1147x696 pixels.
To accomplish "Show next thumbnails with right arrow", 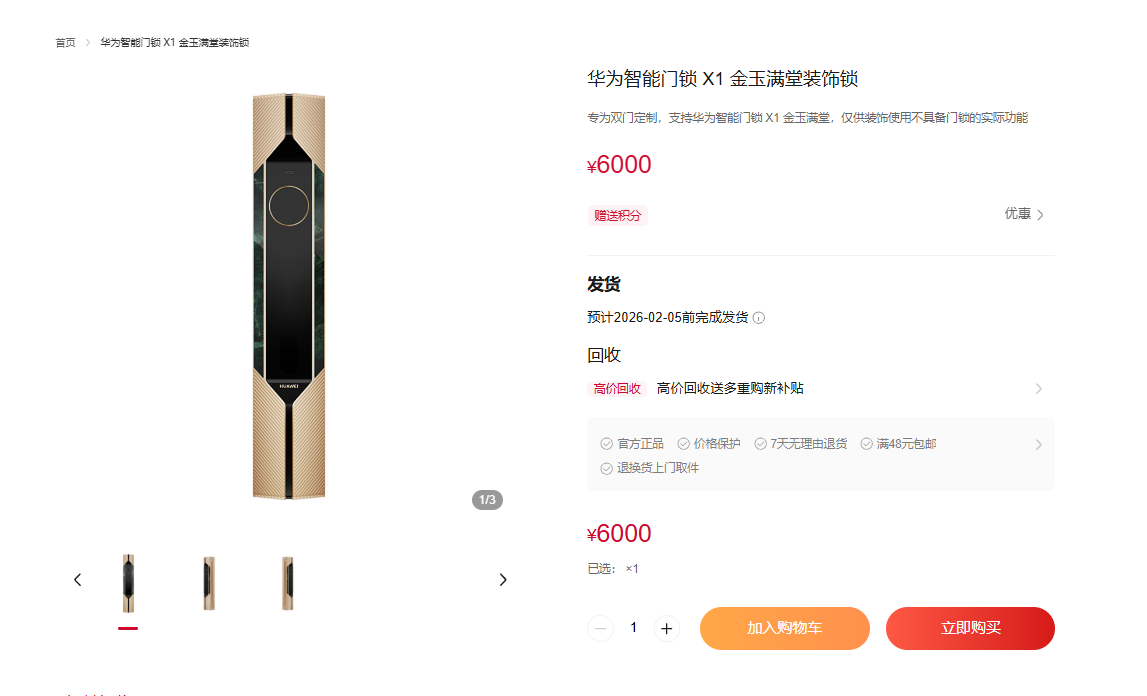I will [503, 580].
